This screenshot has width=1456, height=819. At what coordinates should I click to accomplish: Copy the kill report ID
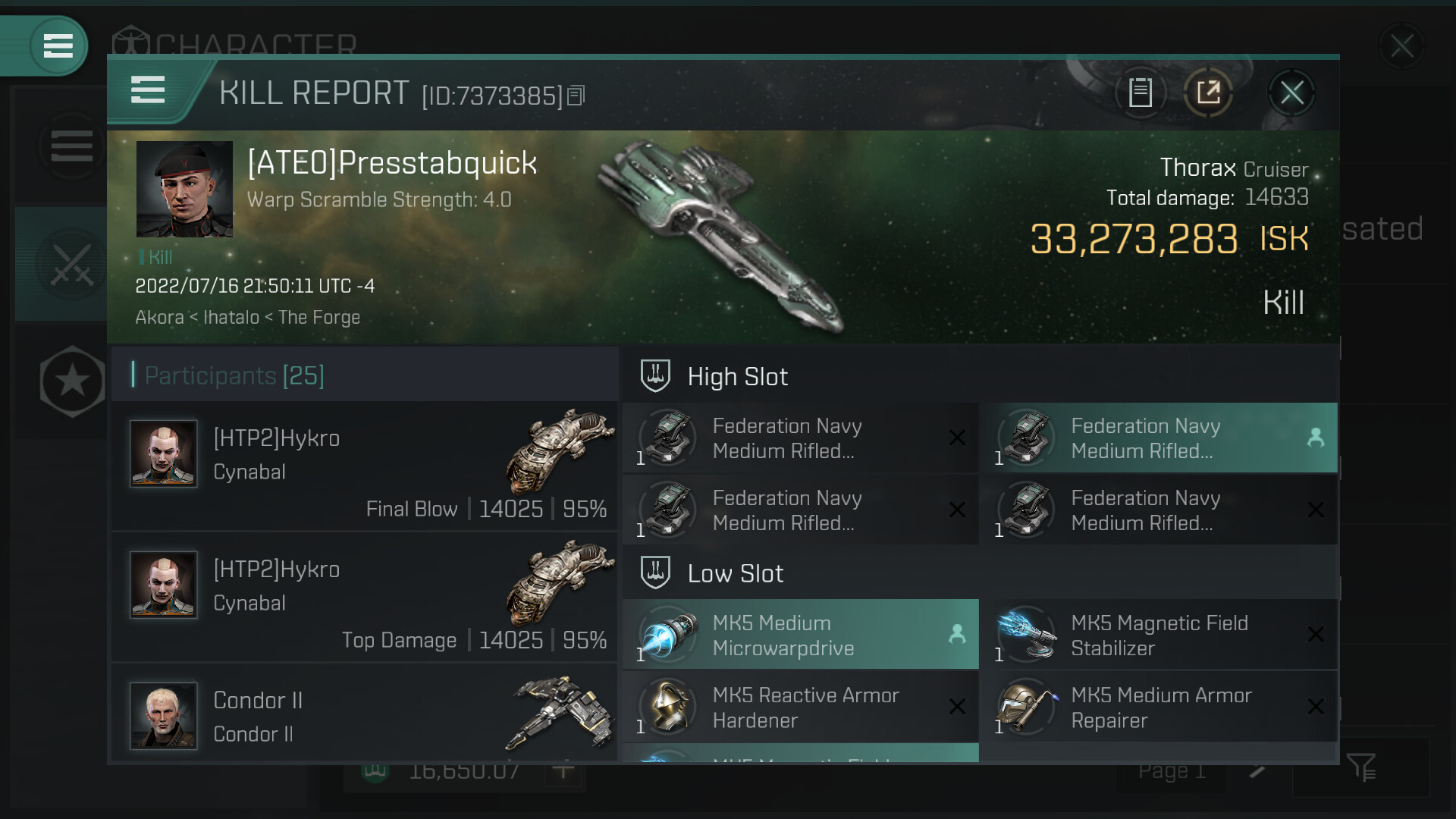point(576,96)
